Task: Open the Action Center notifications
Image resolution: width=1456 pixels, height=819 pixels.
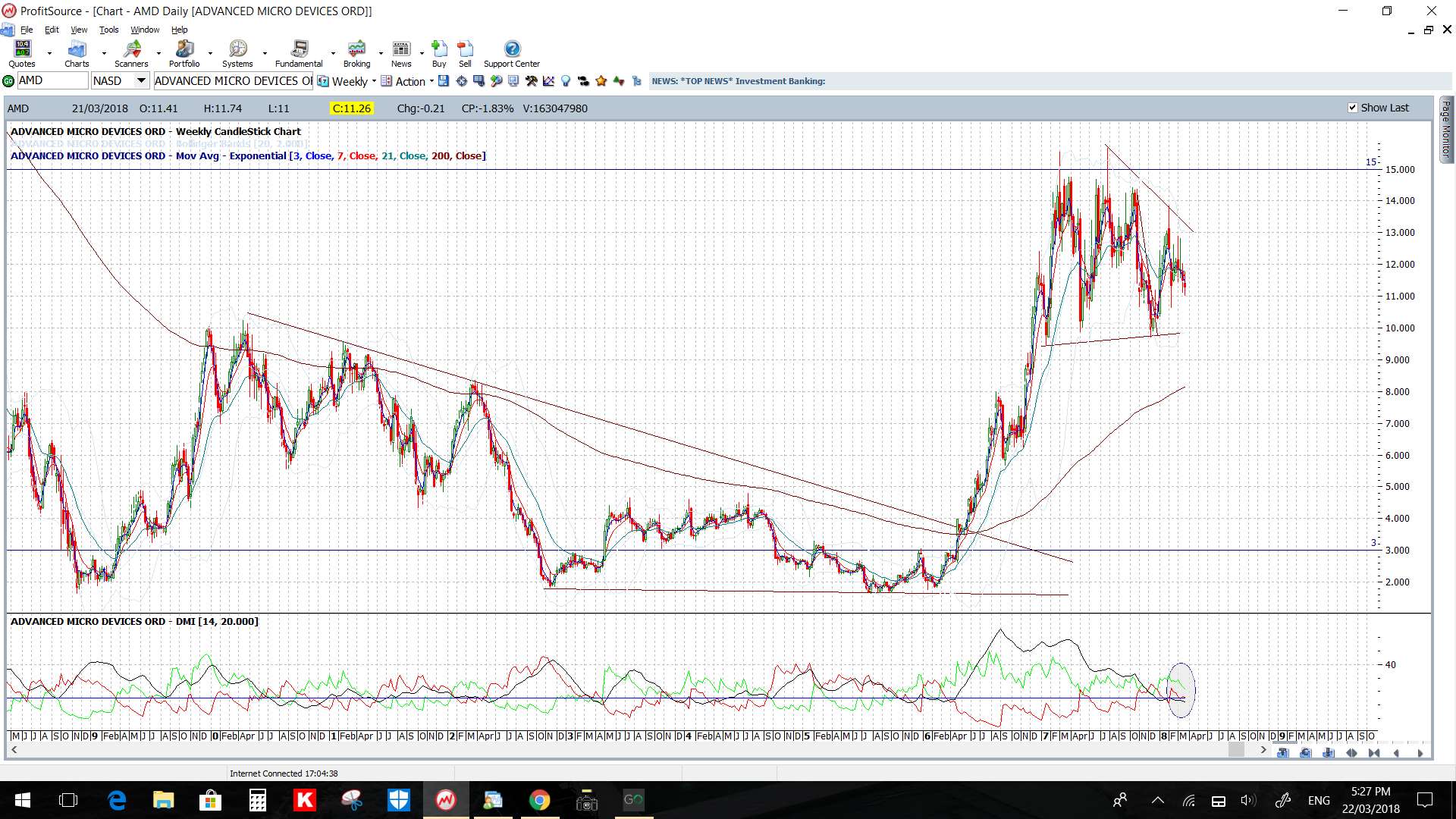Action: (x=1425, y=800)
